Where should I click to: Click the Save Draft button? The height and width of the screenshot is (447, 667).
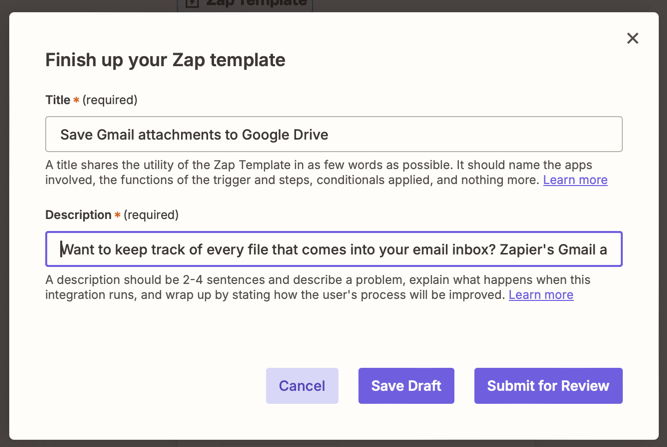(x=406, y=386)
